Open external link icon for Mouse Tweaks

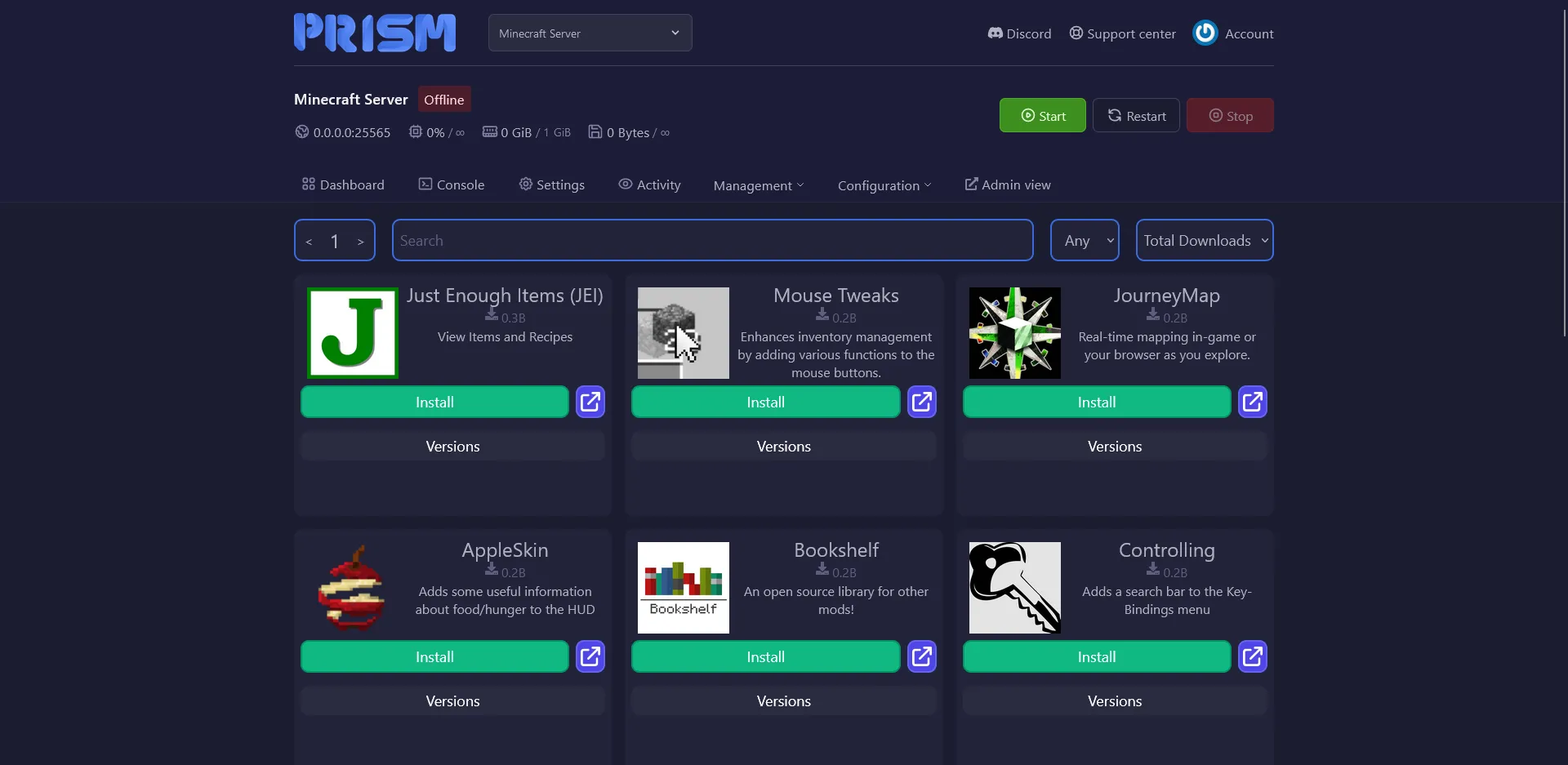coord(921,402)
